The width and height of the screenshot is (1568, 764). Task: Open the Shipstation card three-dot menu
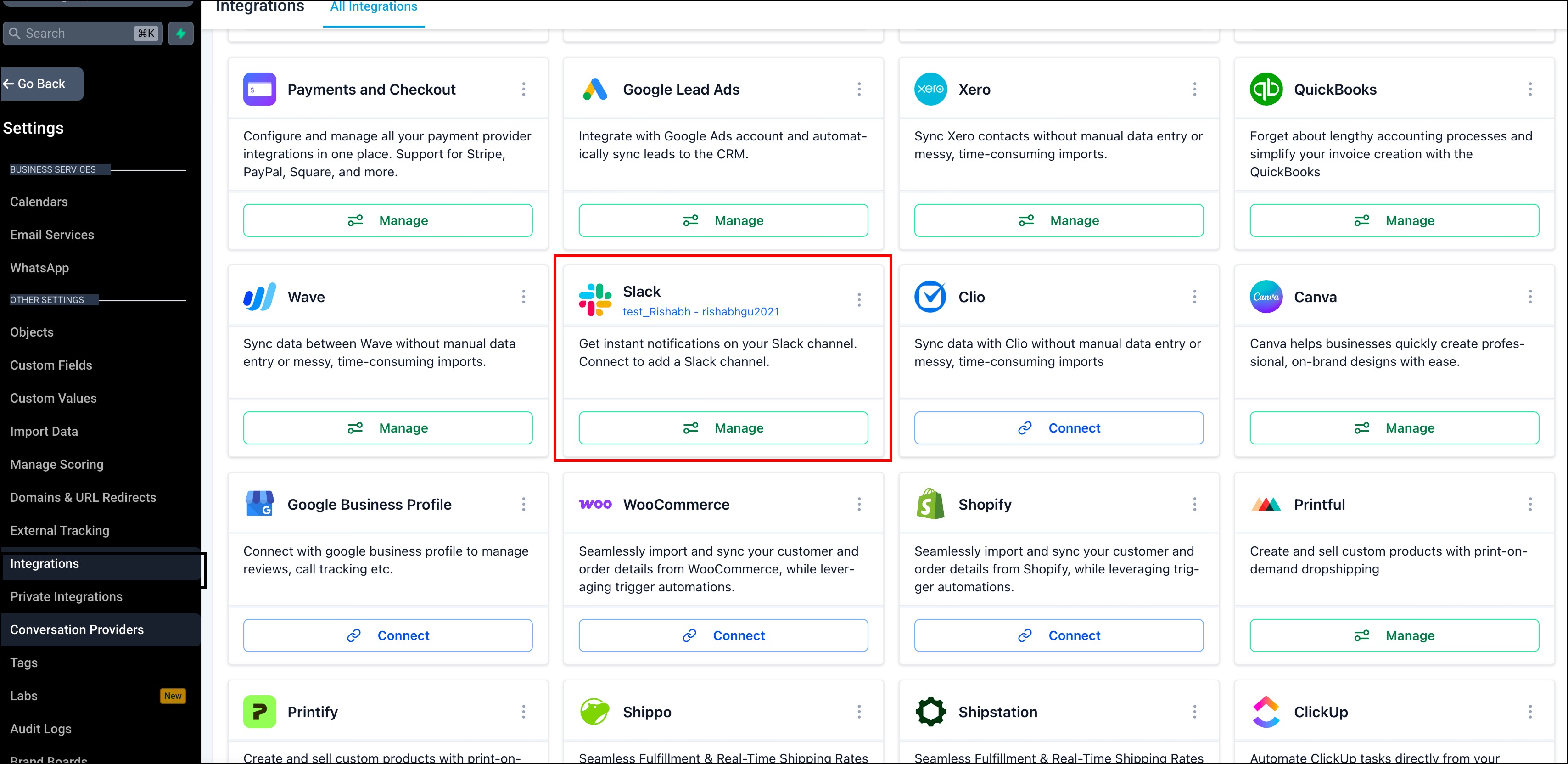pos(1195,712)
